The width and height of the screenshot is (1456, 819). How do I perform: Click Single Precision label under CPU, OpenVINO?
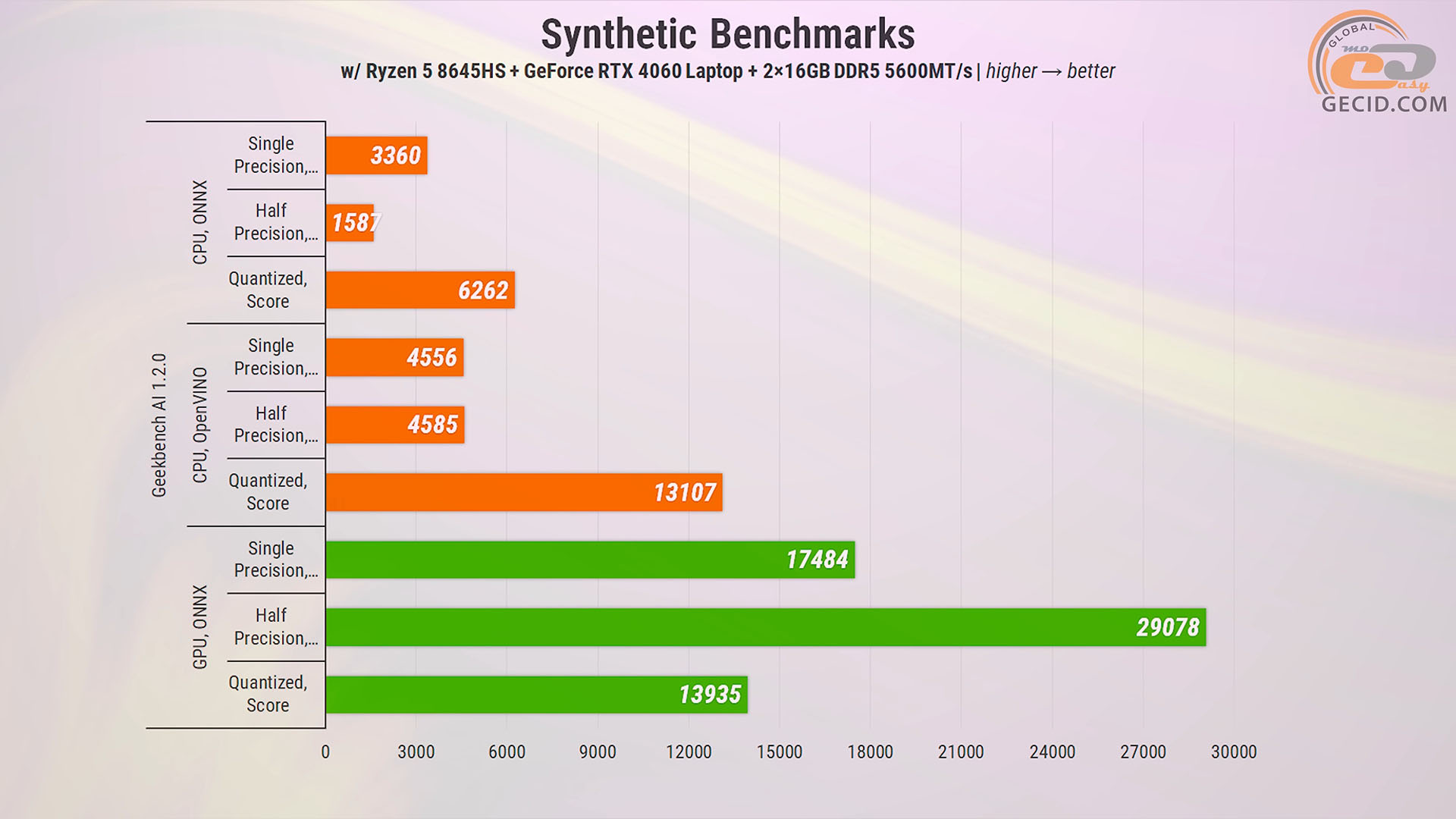[x=275, y=357]
